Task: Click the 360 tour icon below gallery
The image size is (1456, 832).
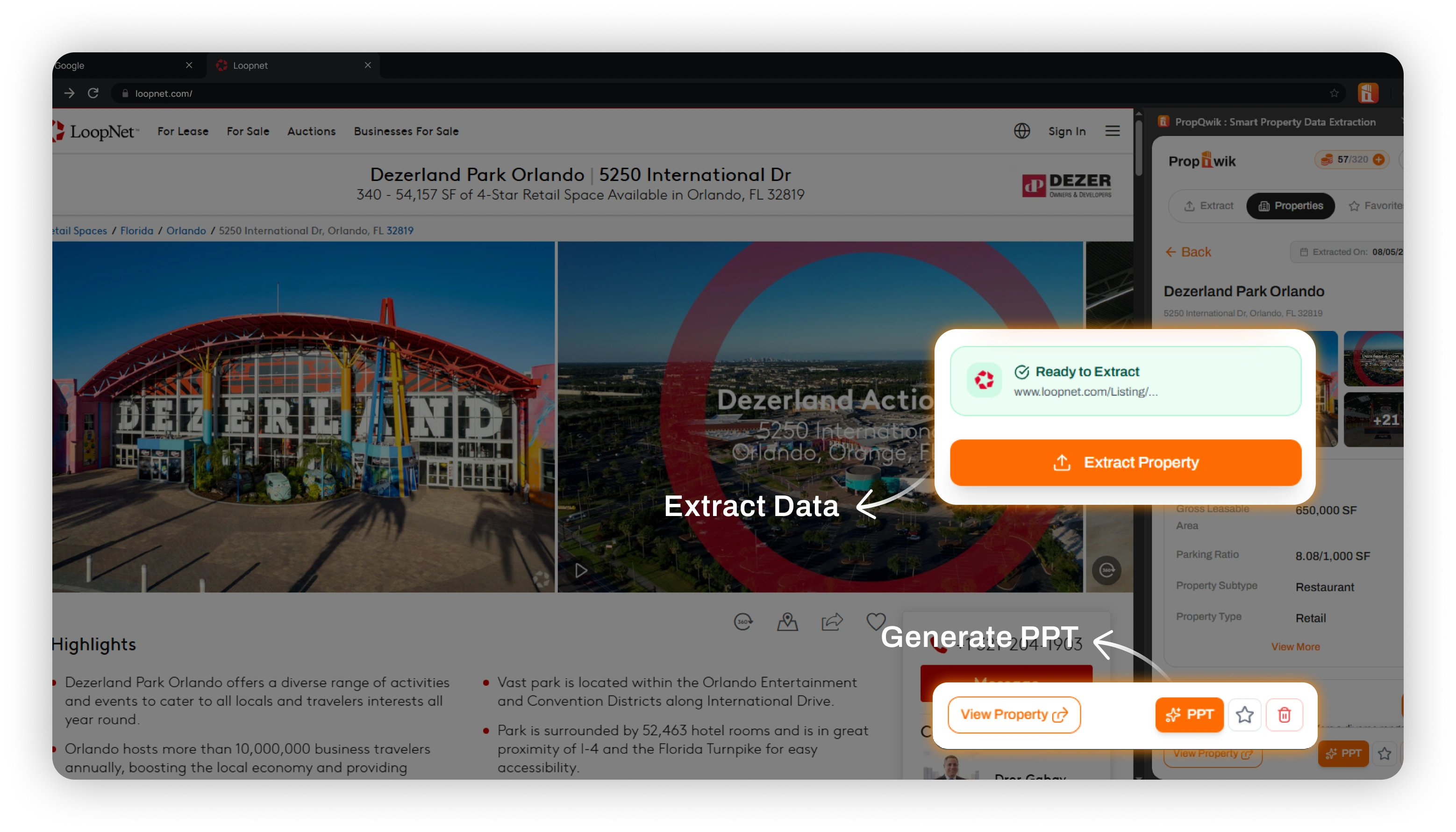Action: [742, 621]
